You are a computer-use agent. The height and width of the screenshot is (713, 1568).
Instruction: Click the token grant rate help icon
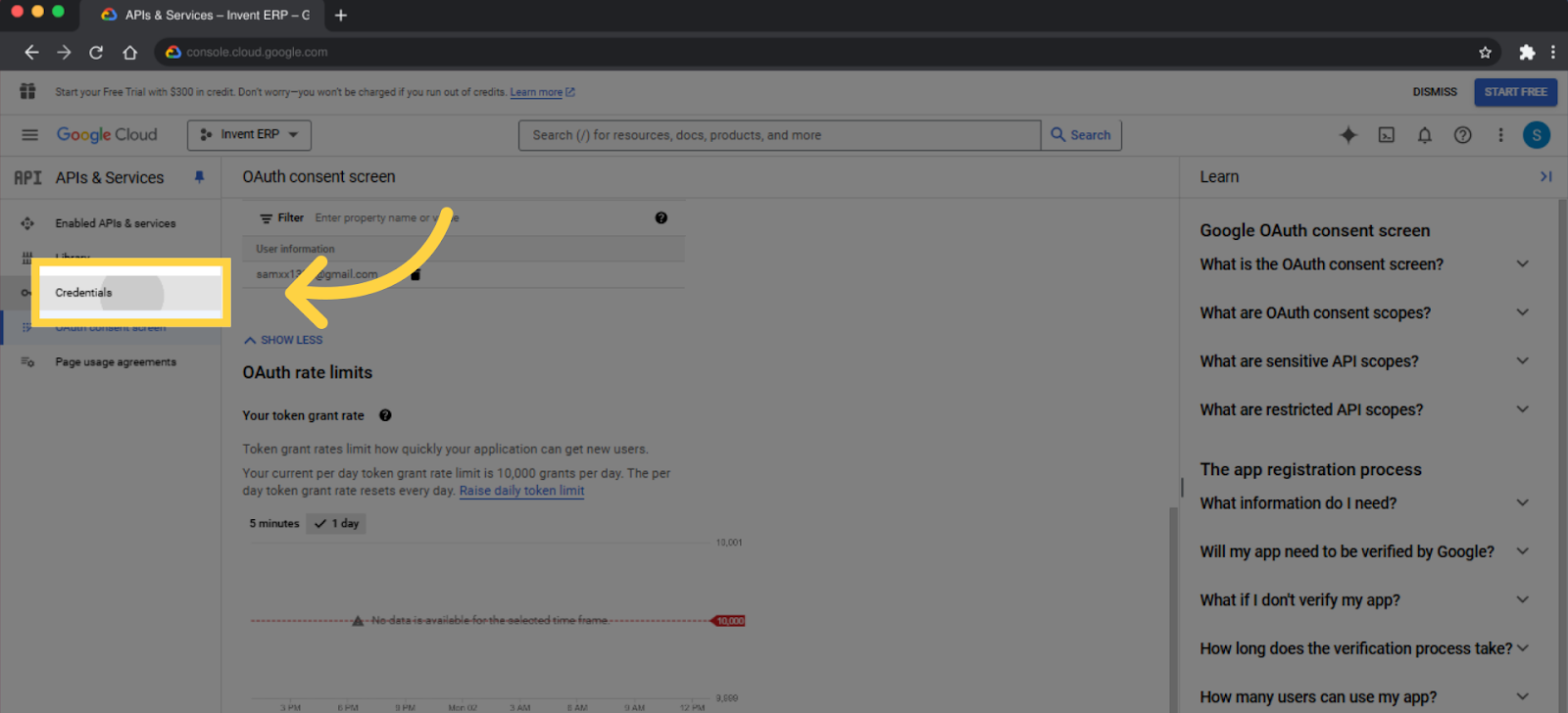[x=385, y=415]
